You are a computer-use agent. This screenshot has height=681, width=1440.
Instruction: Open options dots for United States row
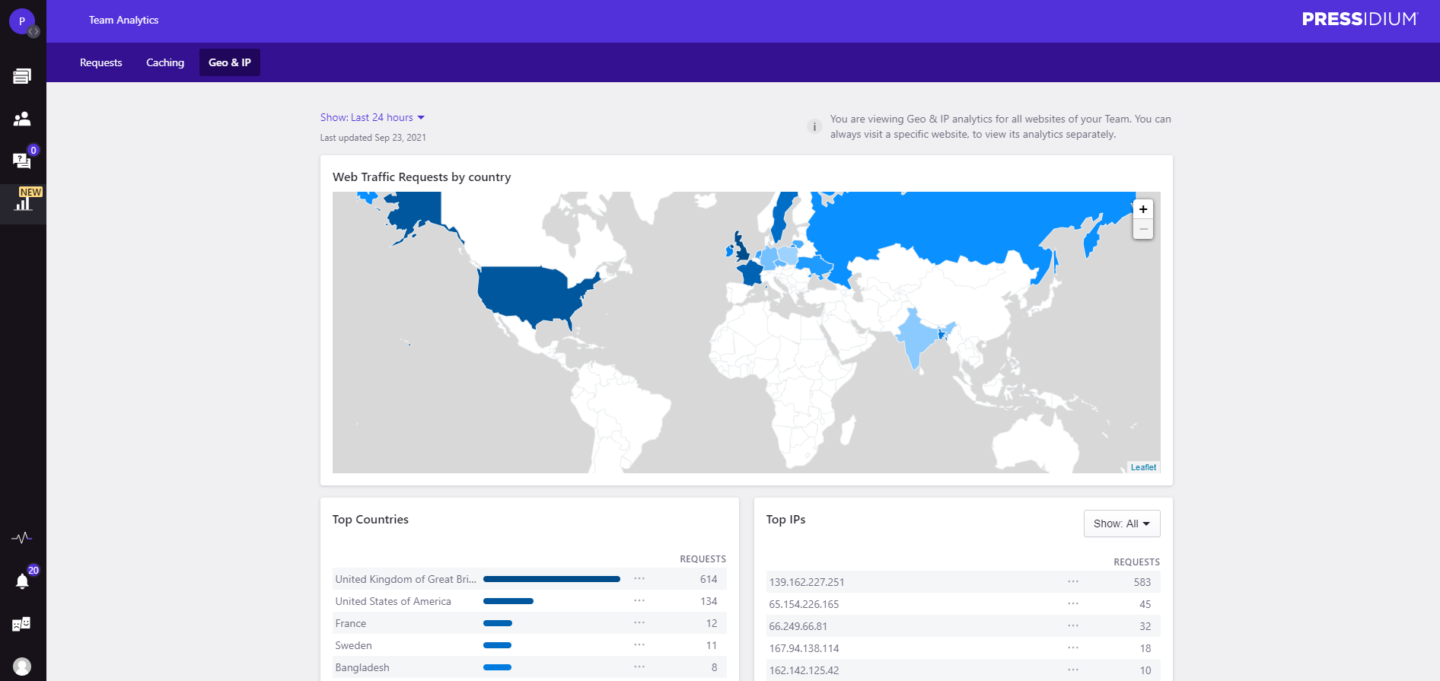[640, 601]
